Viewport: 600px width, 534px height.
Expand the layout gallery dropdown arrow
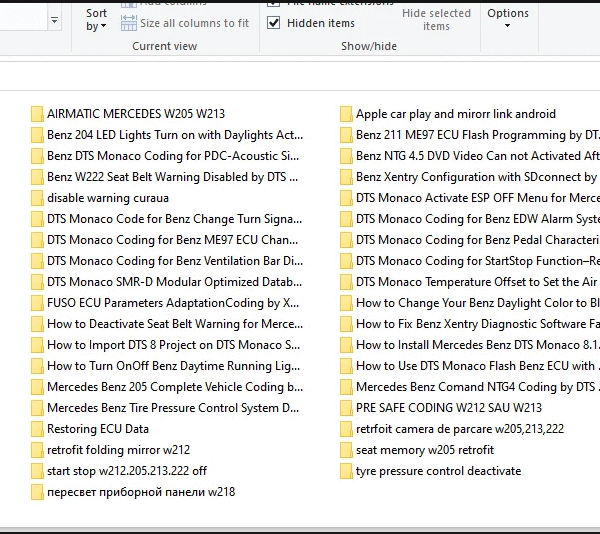54,20
